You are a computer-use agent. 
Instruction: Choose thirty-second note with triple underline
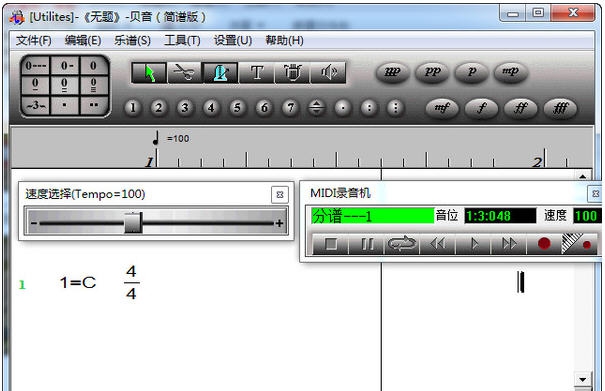click(93, 85)
